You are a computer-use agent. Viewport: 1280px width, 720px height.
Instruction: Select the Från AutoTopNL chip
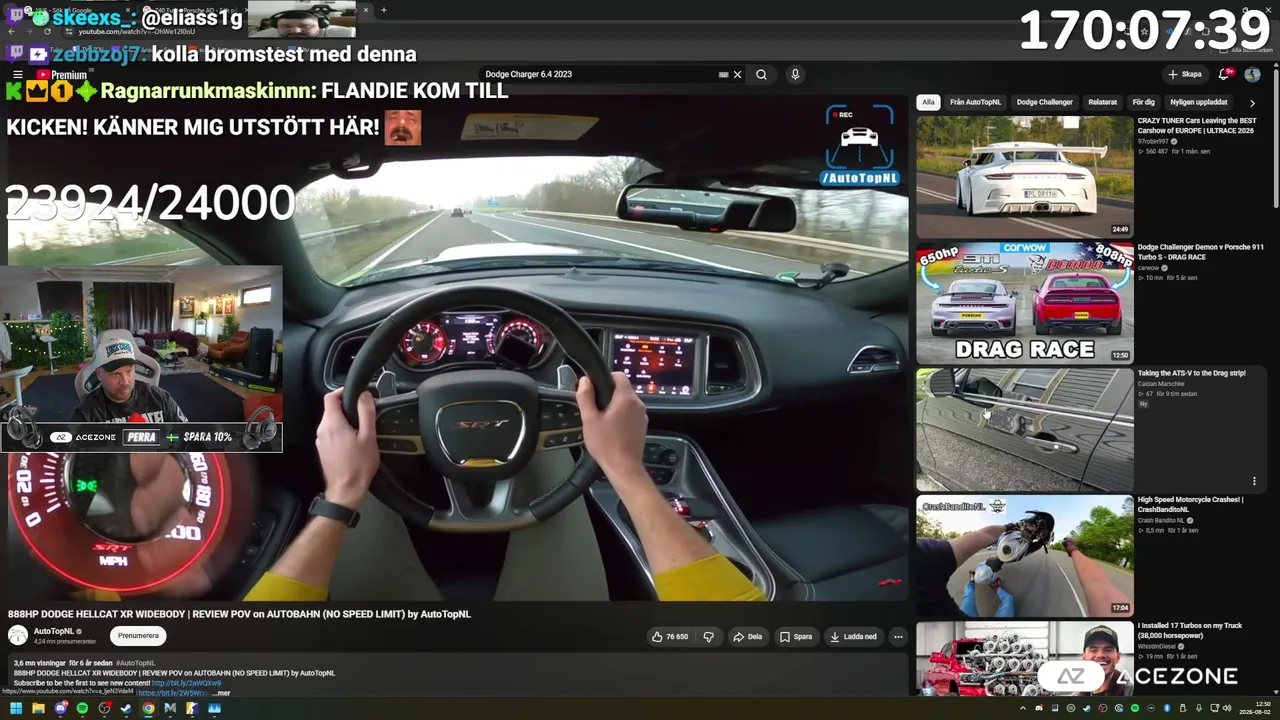tap(975, 102)
